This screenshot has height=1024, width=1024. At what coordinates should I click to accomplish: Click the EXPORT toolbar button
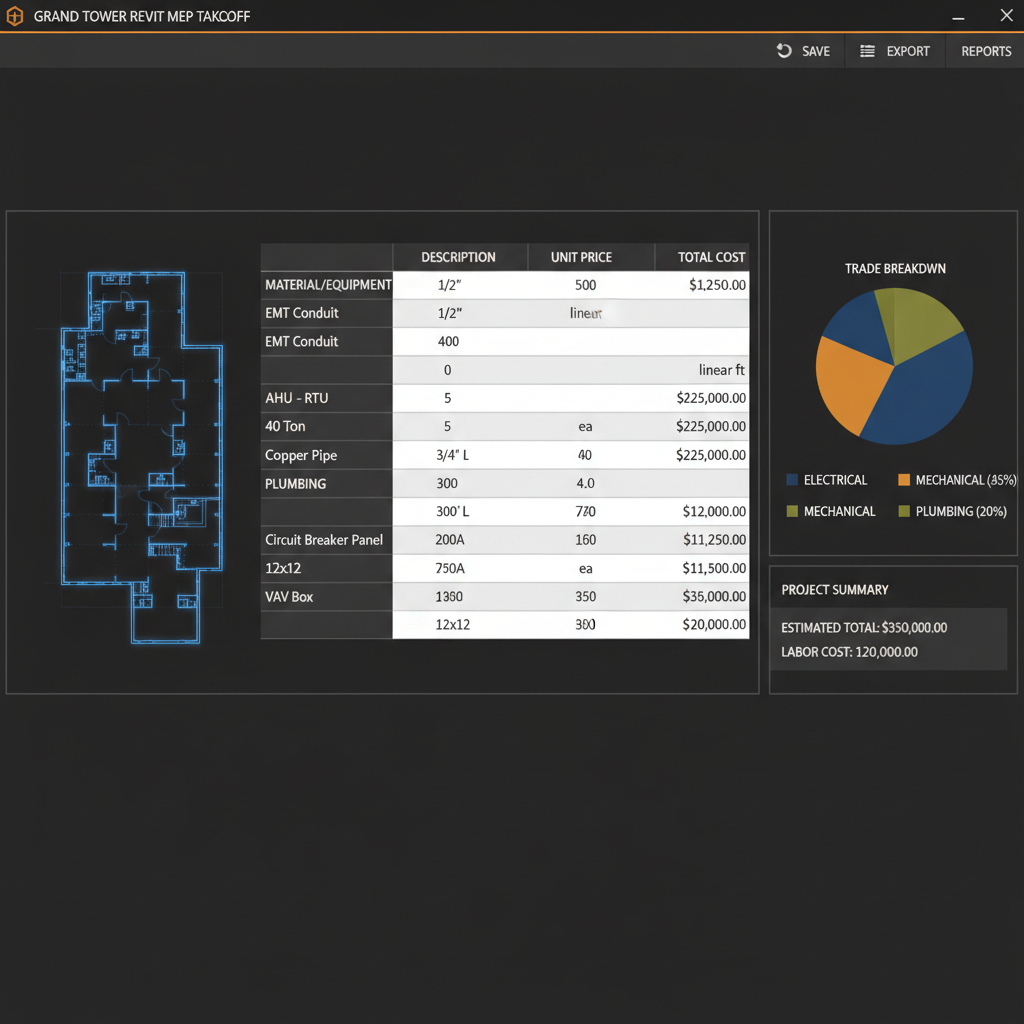(895, 51)
